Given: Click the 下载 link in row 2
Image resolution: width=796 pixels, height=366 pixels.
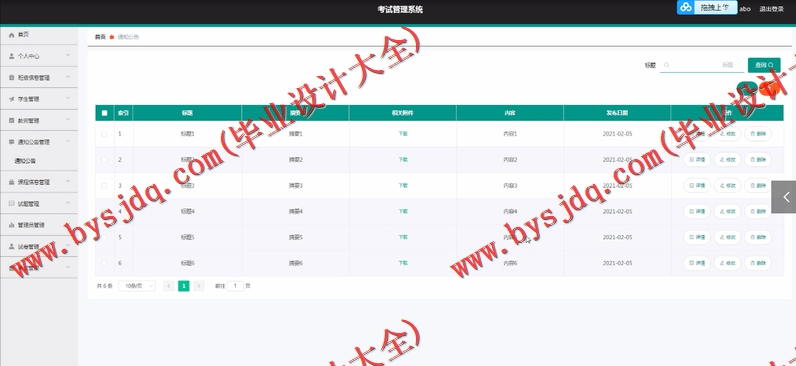Looking at the screenshot, I should pyautogui.click(x=403, y=159).
